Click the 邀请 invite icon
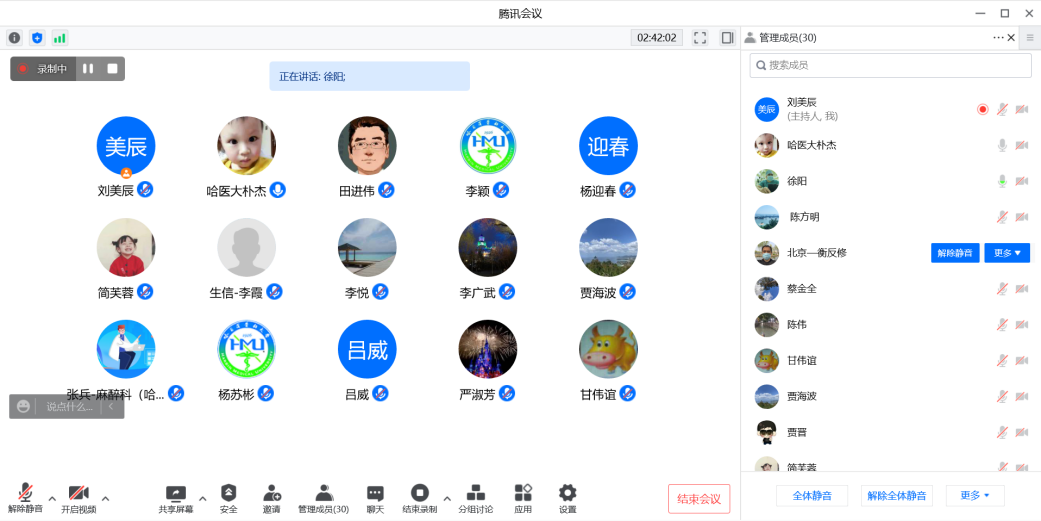The image size is (1041, 521). tap(272, 493)
